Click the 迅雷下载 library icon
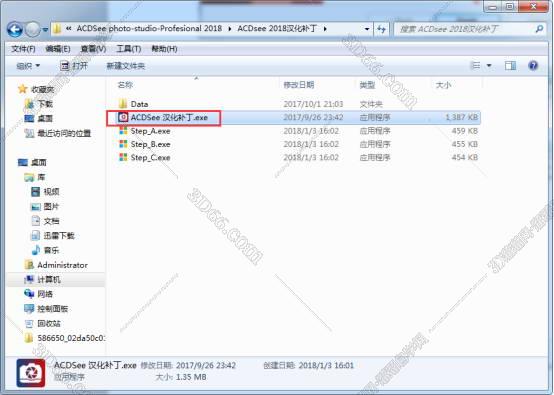The height and width of the screenshot is (395, 554). tap(36, 235)
